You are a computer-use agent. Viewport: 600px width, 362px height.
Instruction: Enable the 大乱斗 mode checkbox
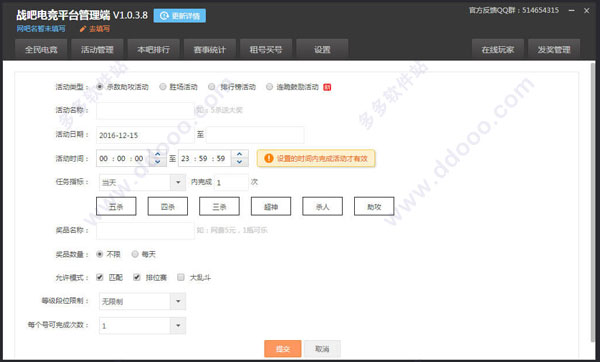pyautogui.click(x=181, y=277)
